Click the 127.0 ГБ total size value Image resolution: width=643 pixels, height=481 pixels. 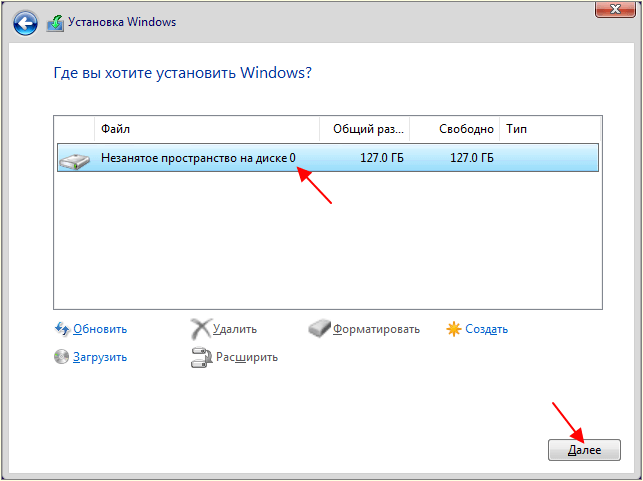pyautogui.click(x=382, y=158)
